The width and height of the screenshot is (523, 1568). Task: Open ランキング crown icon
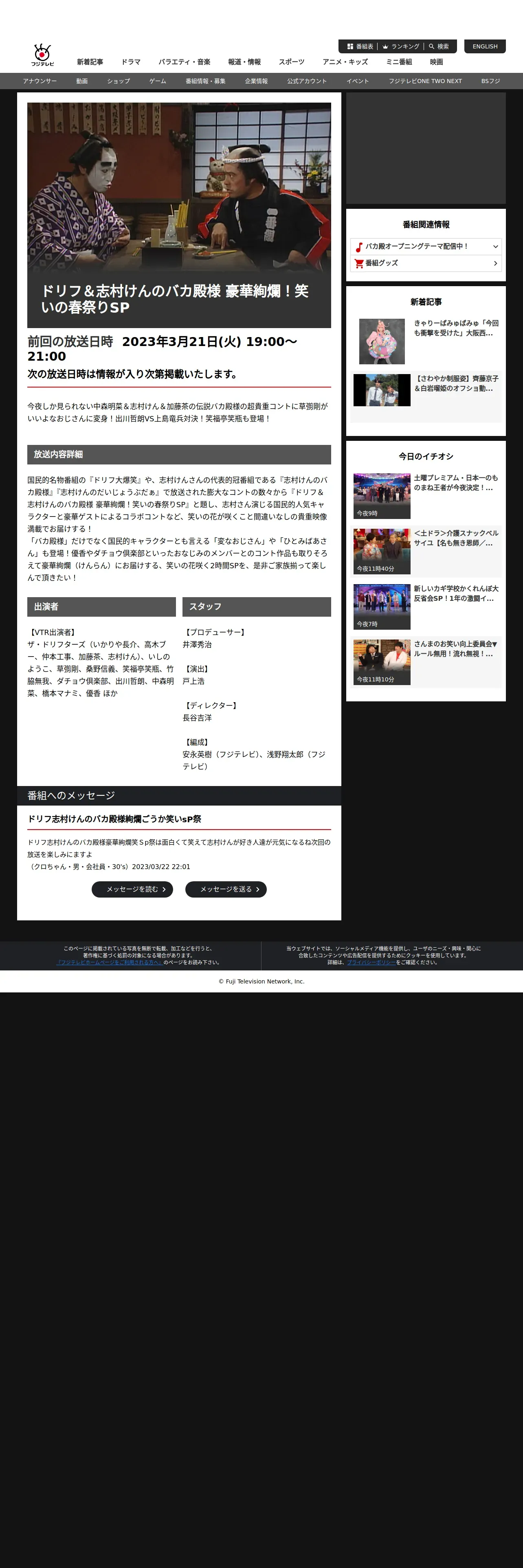pos(385,46)
